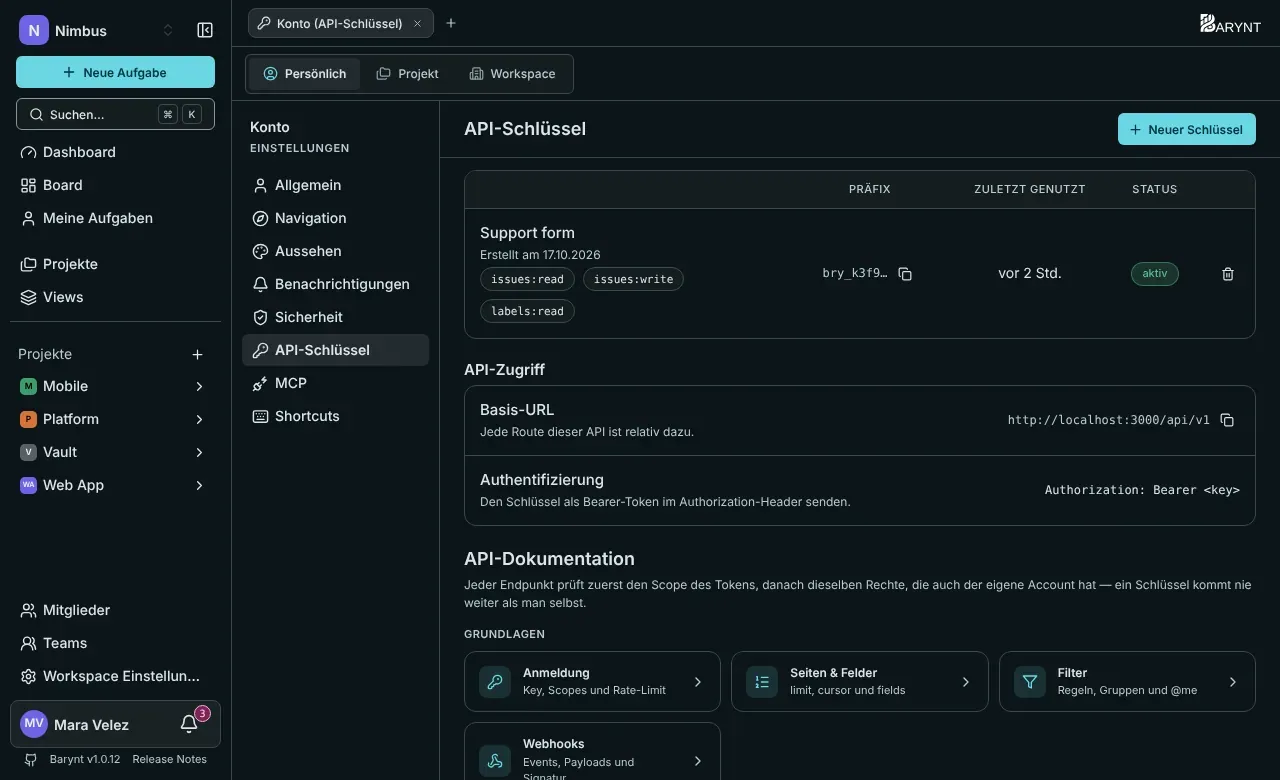
Task: Open Projekte in the sidebar
Action: tap(115, 264)
